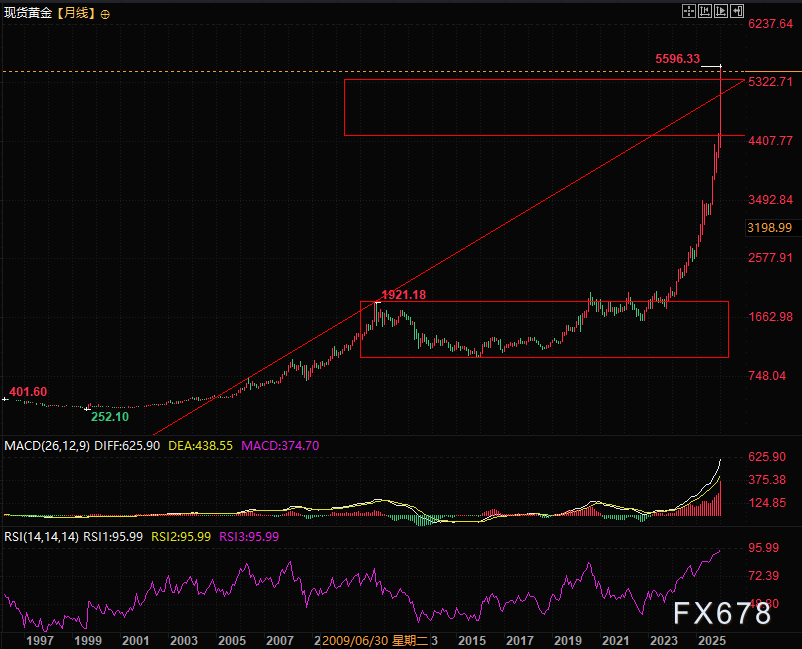Click the 2001 year on time axis

(x=136, y=640)
